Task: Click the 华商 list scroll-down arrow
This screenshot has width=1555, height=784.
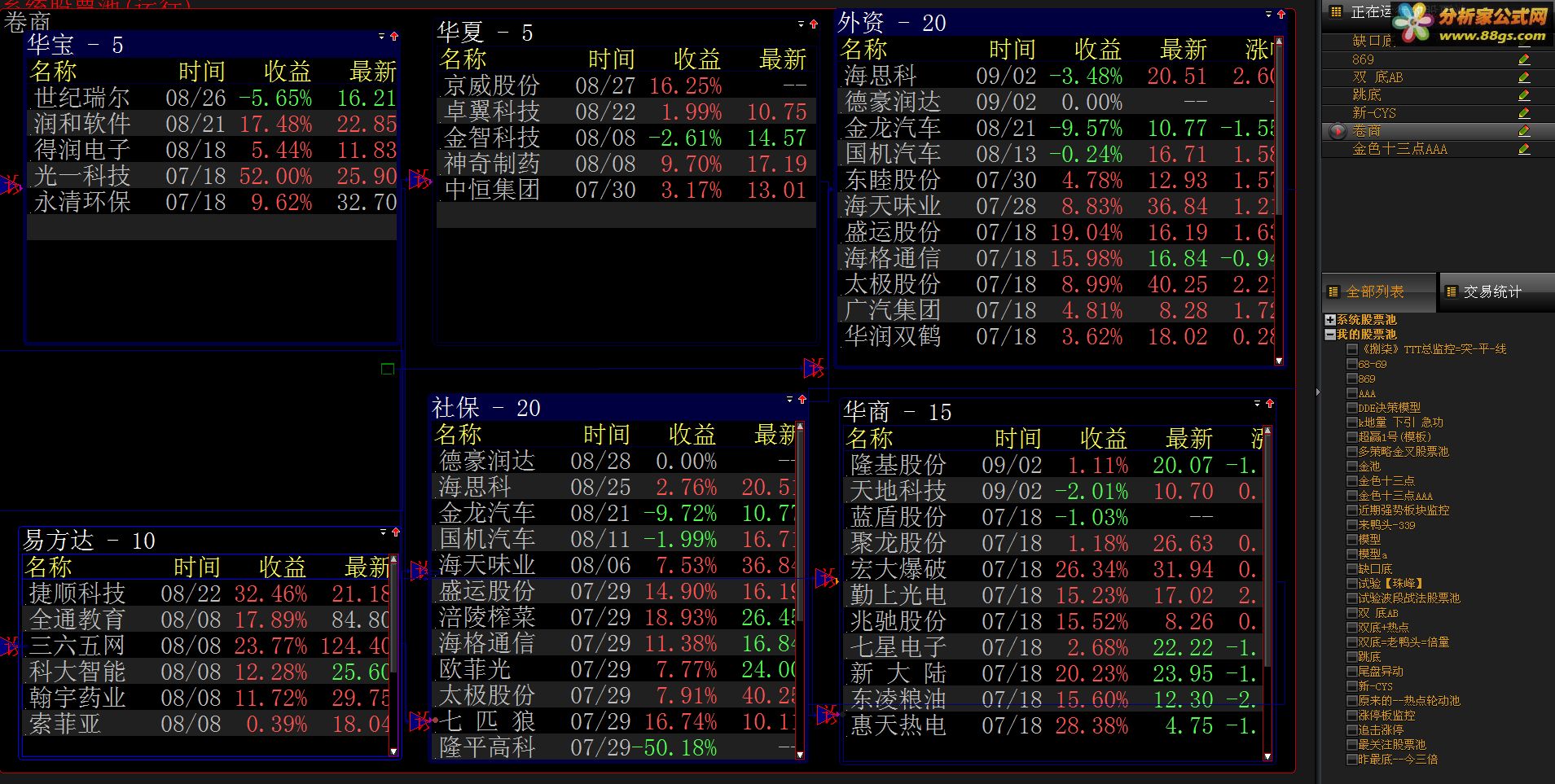Action: coord(1267,756)
